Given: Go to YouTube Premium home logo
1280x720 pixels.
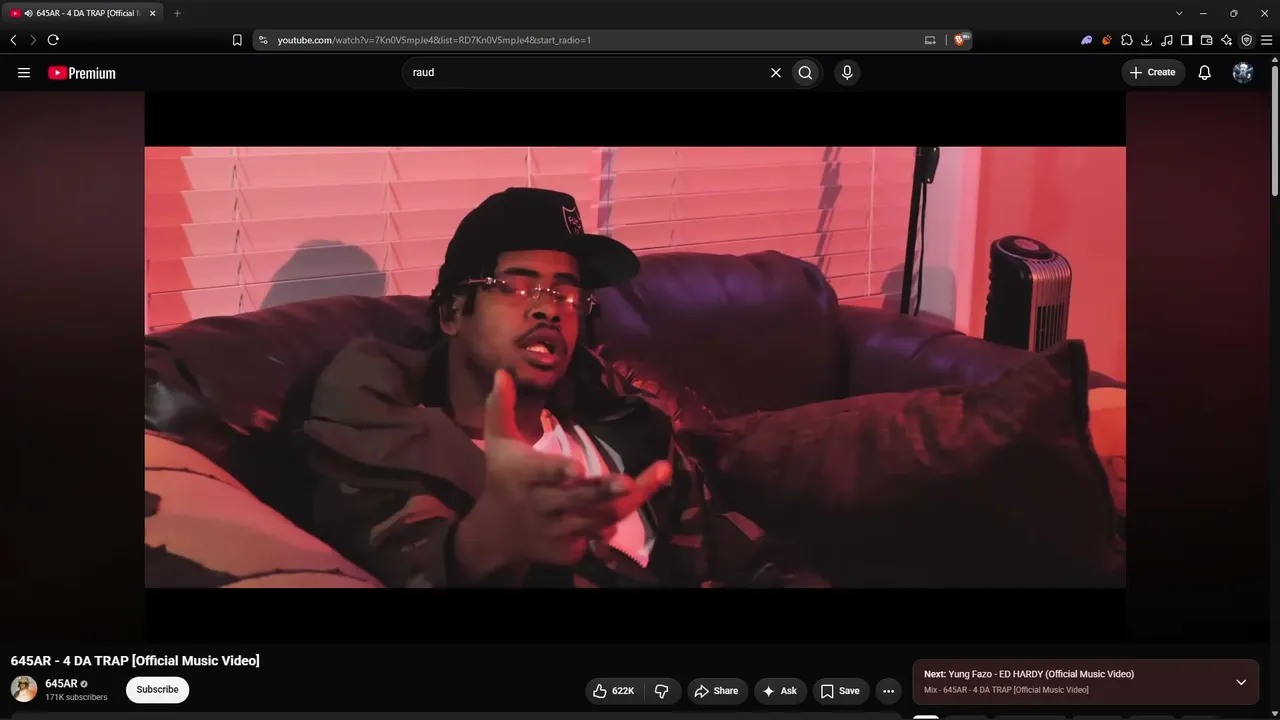Looking at the screenshot, I should click(82, 73).
